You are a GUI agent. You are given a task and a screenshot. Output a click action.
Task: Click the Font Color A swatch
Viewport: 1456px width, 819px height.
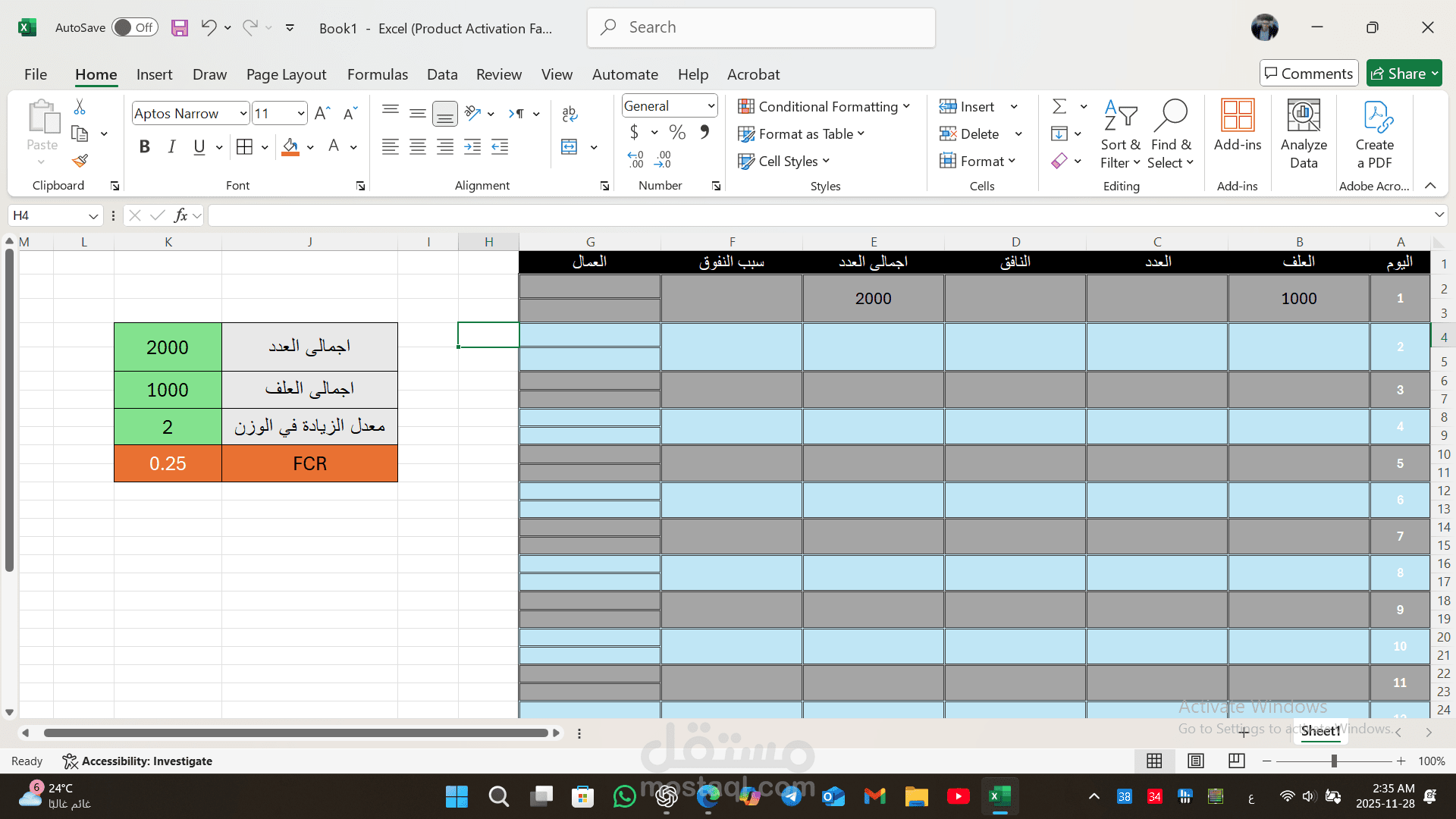[x=334, y=146]
